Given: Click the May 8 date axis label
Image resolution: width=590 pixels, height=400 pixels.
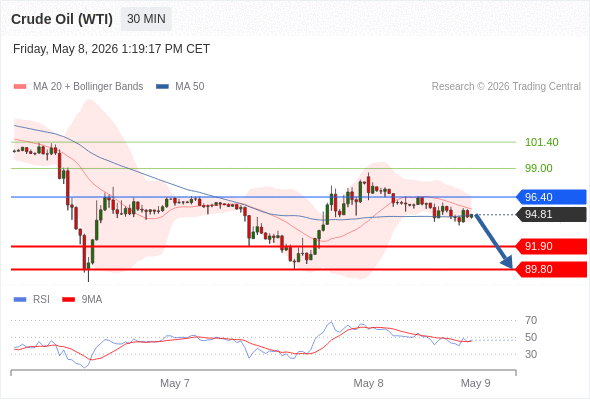Looking at the screenshot, I should coord(368,383).
